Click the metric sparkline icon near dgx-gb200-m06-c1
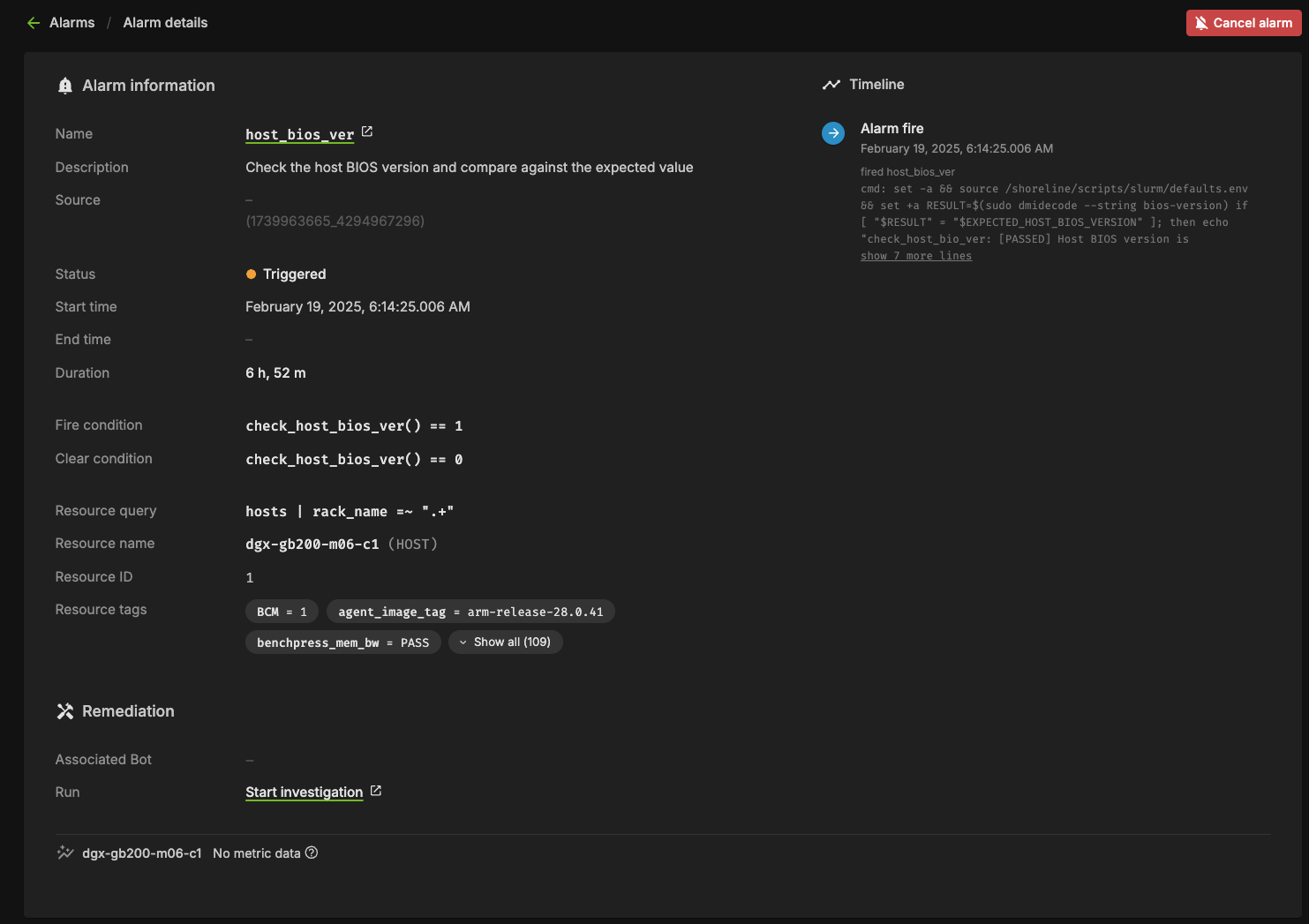Viewport: 1309px width, 924px height. click(x=64, y=853)
